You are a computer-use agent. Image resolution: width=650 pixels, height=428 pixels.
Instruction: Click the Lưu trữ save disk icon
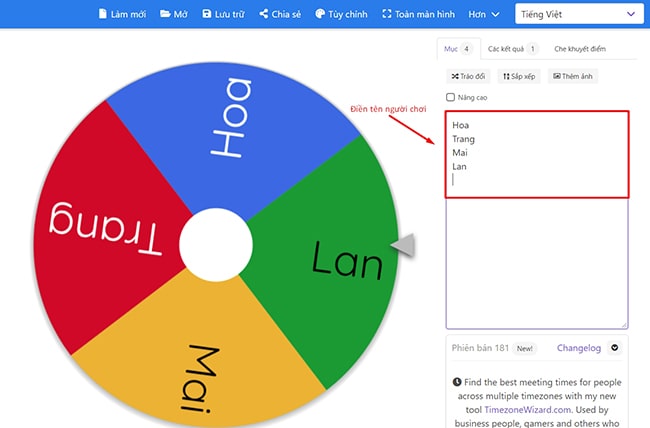(206, 14)
